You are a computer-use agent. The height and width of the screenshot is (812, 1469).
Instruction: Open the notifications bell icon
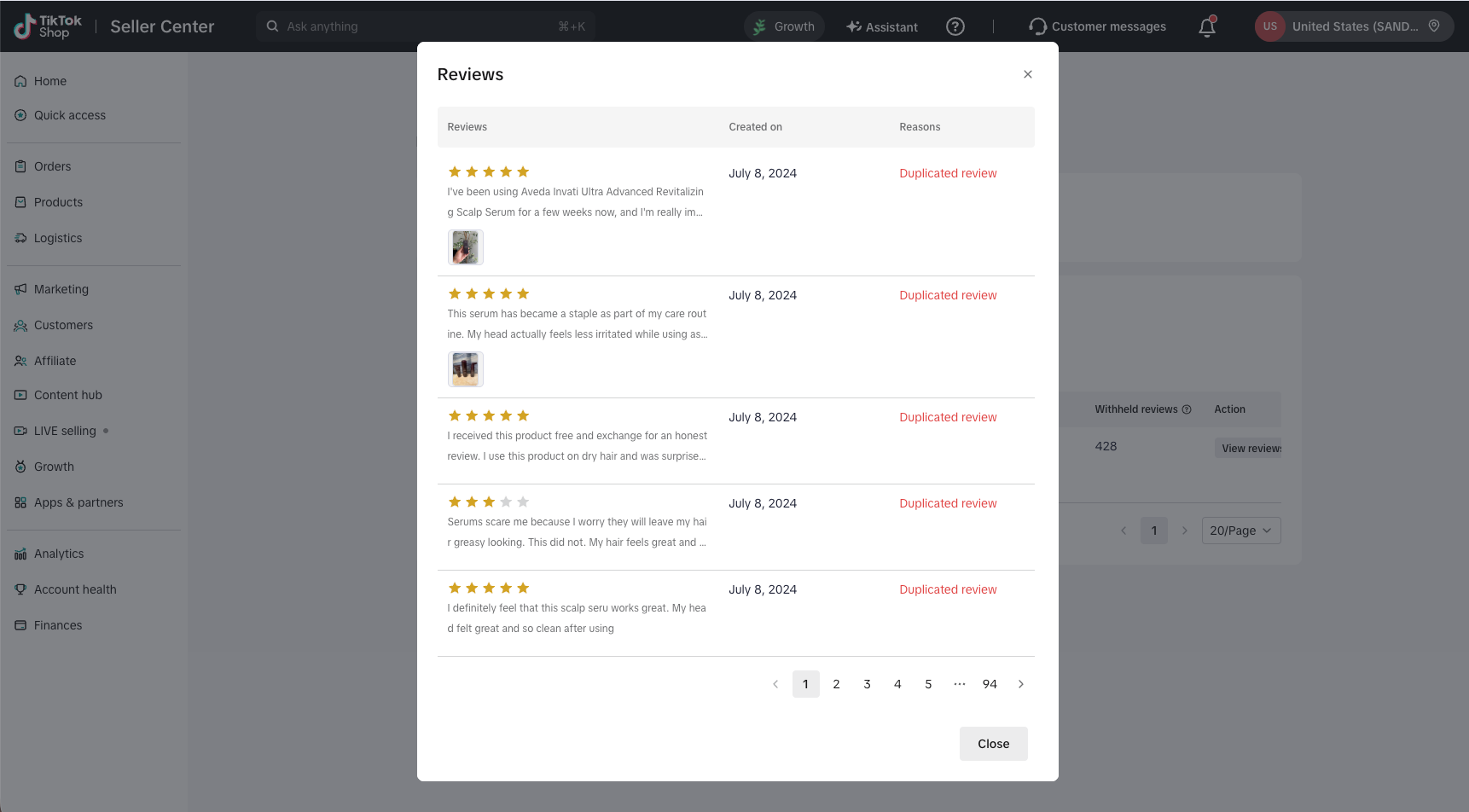tap(1207, 26)
